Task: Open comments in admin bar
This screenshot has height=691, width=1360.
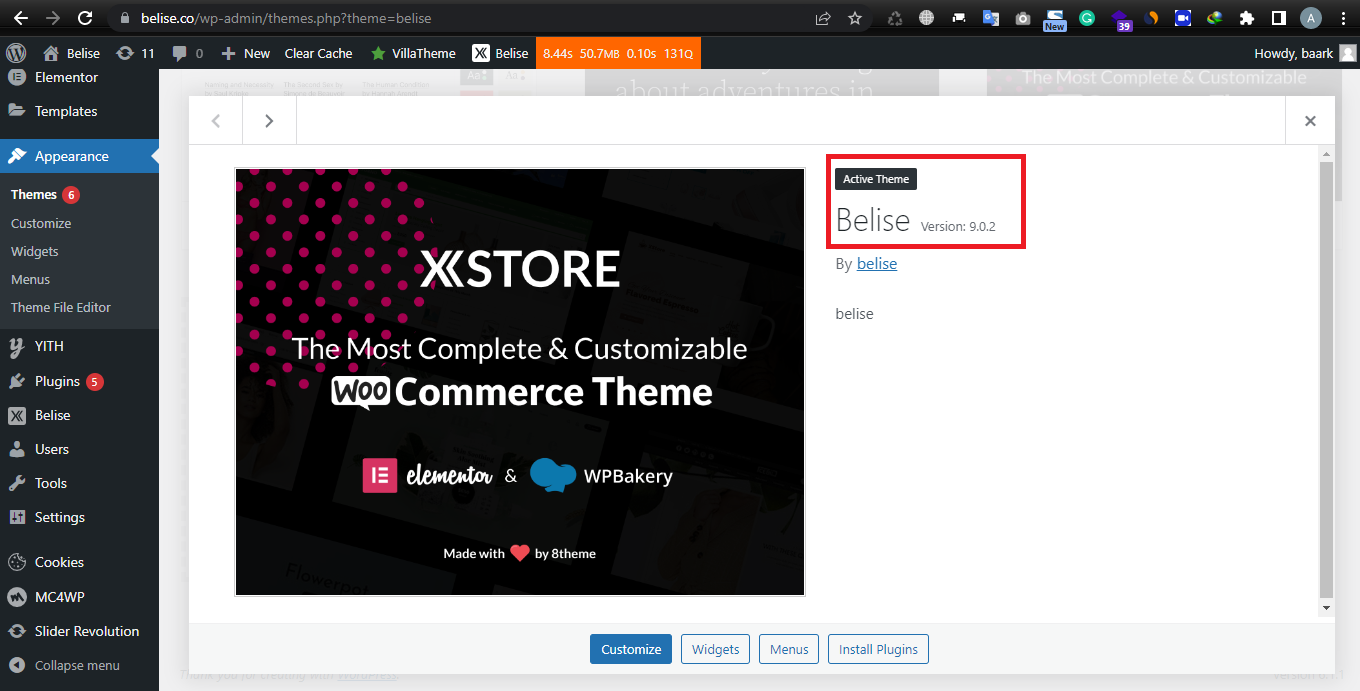Action: tap(187, 53)
